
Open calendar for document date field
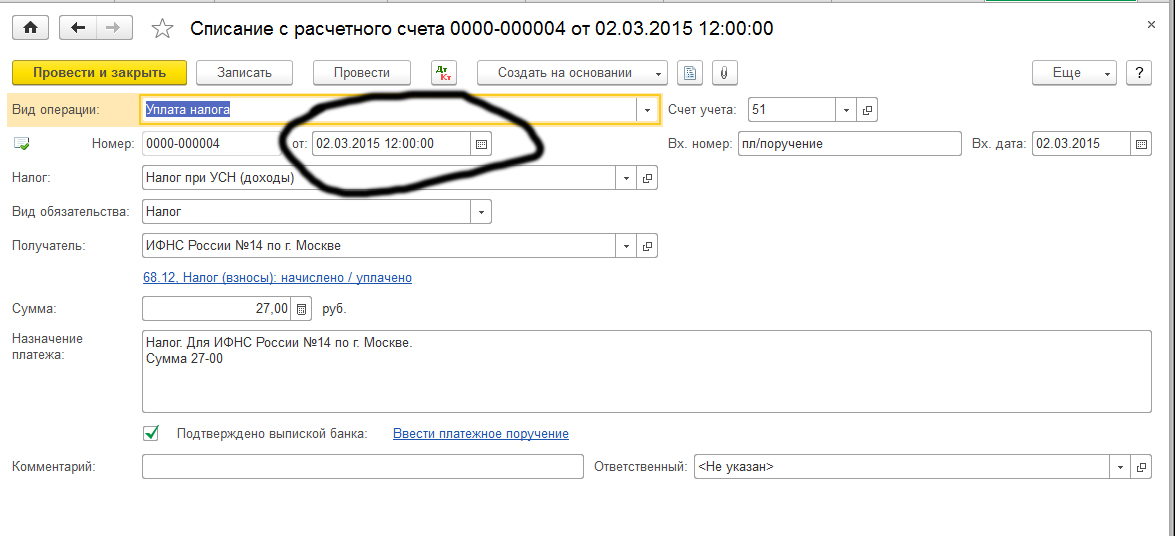pos(481,143)
